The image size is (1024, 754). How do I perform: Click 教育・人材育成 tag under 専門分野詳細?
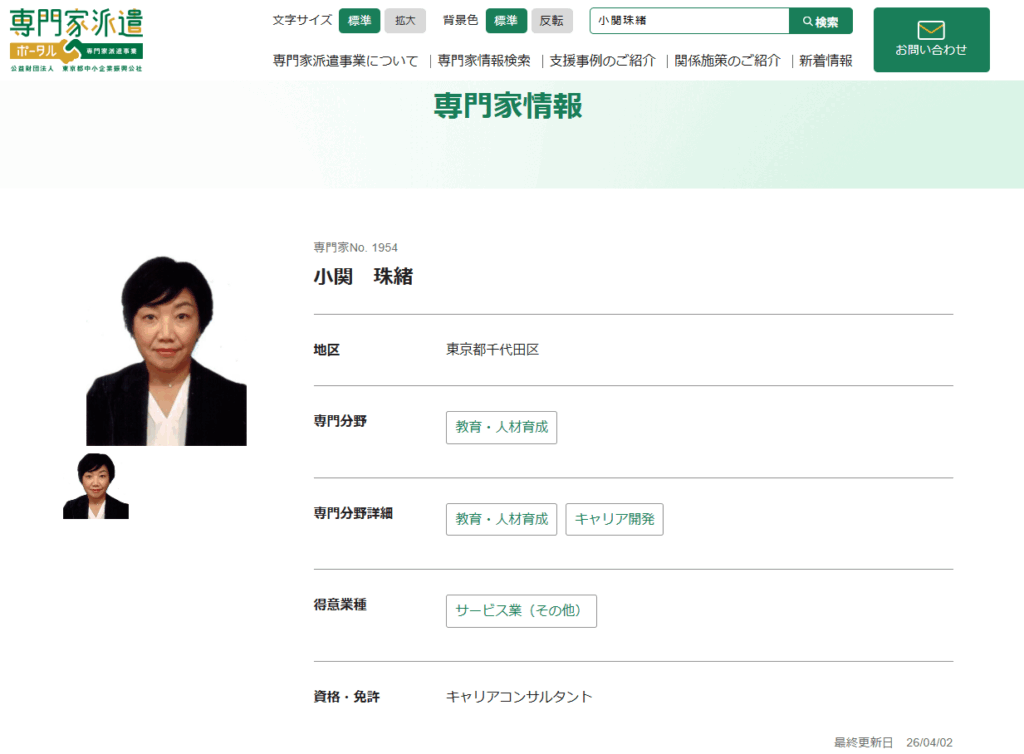coord(501,519)
